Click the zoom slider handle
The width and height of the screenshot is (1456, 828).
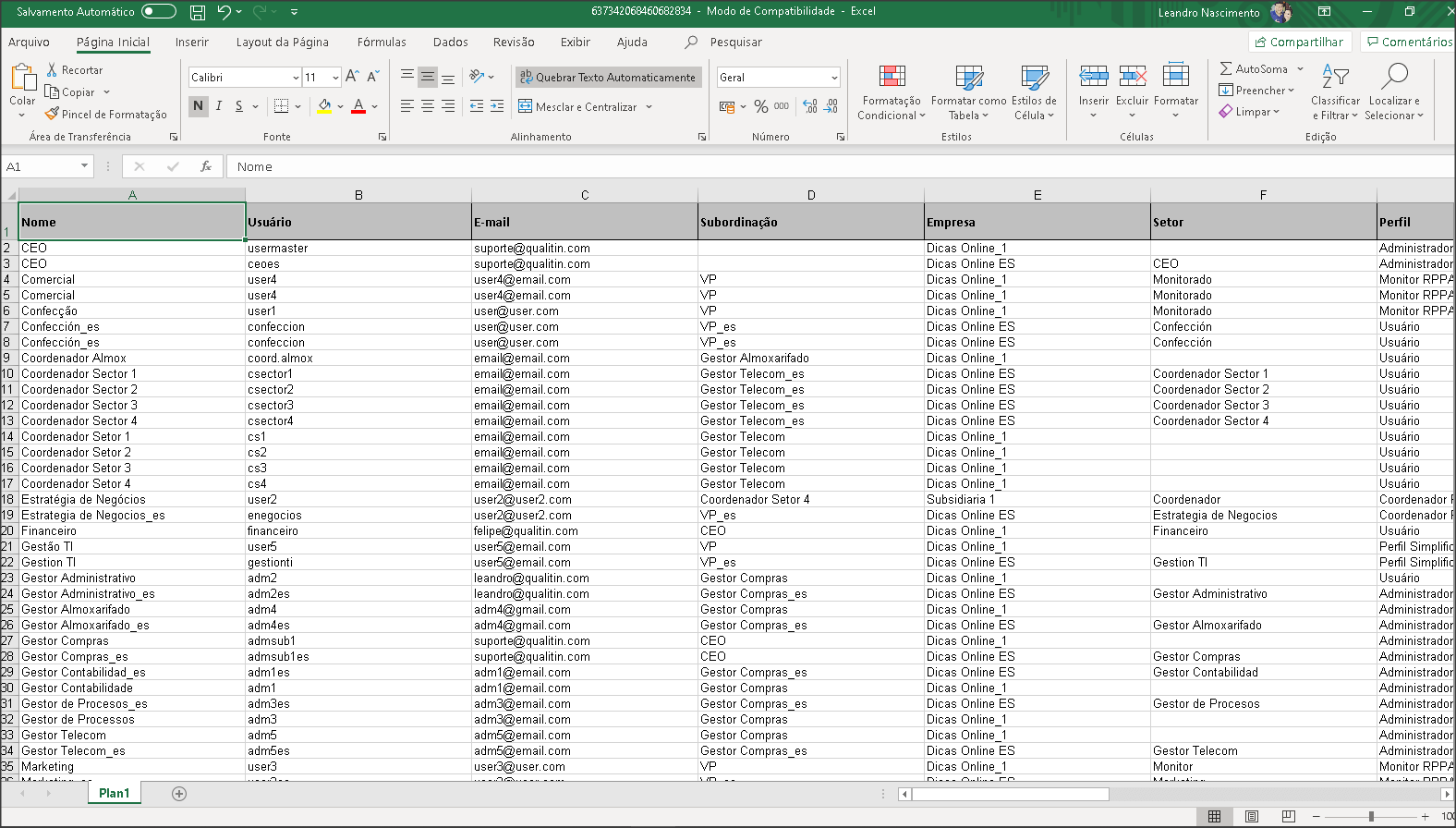(1371, 817)
